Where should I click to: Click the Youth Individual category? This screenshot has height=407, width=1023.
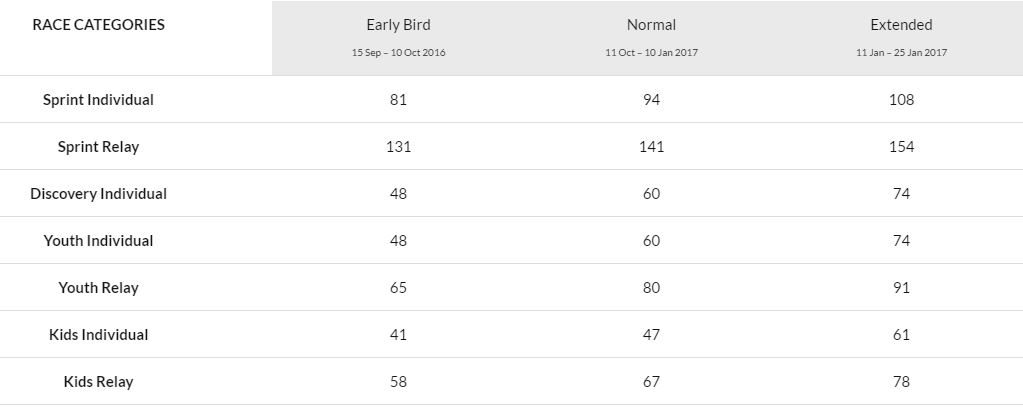pyautogui.click(x=99, y=241)
